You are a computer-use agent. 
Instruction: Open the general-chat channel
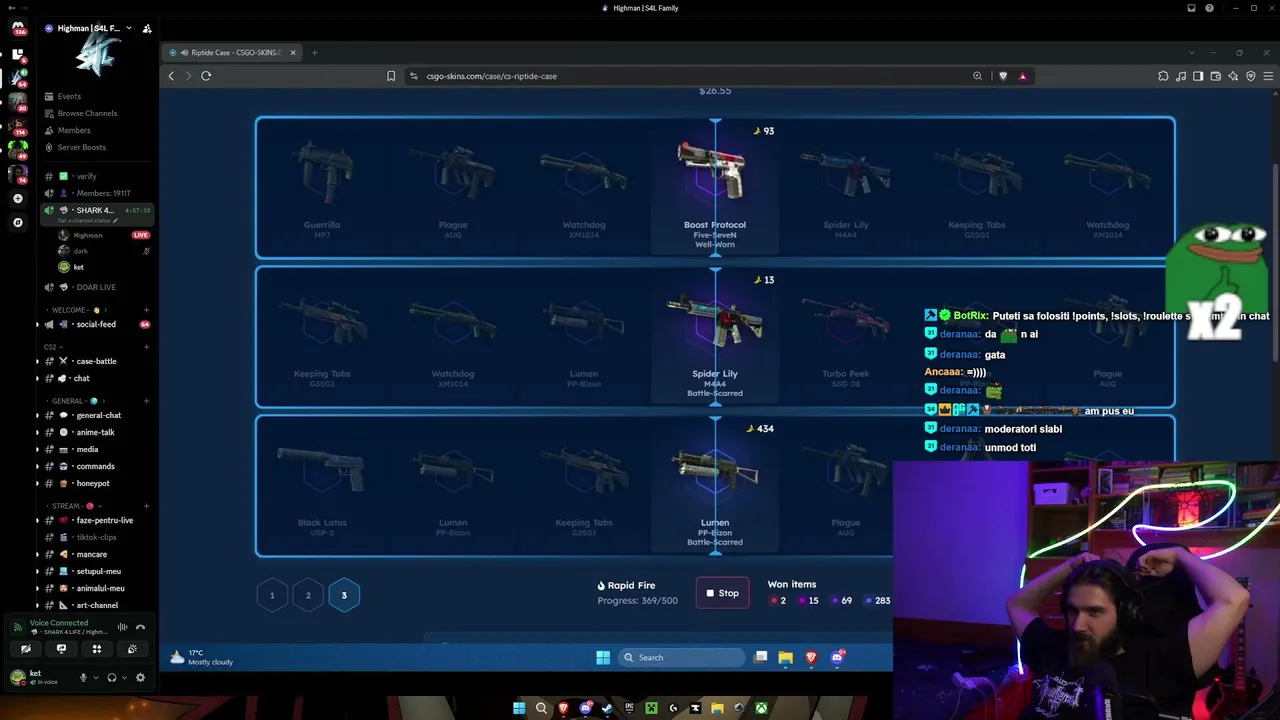pyautogui.click(x=97, y=415)
